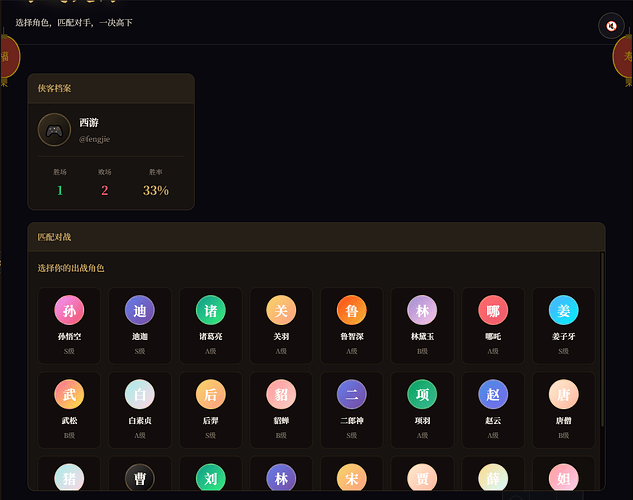Click the character list scrollbar
This screenshot has height=500, width=633.
click(602, 339)
